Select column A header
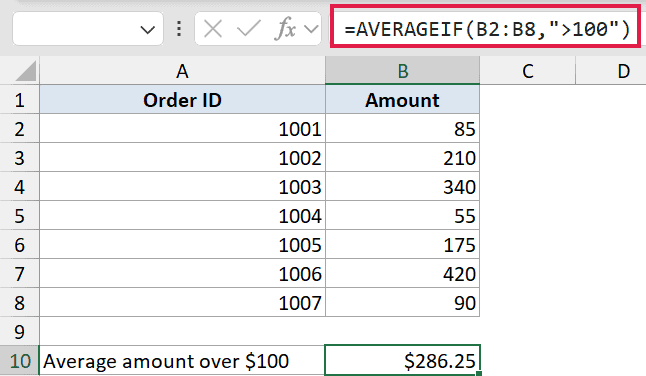Image resolution: width=646 pixels, height=376 pixels. pyautogui.click(x=182, y=71)
